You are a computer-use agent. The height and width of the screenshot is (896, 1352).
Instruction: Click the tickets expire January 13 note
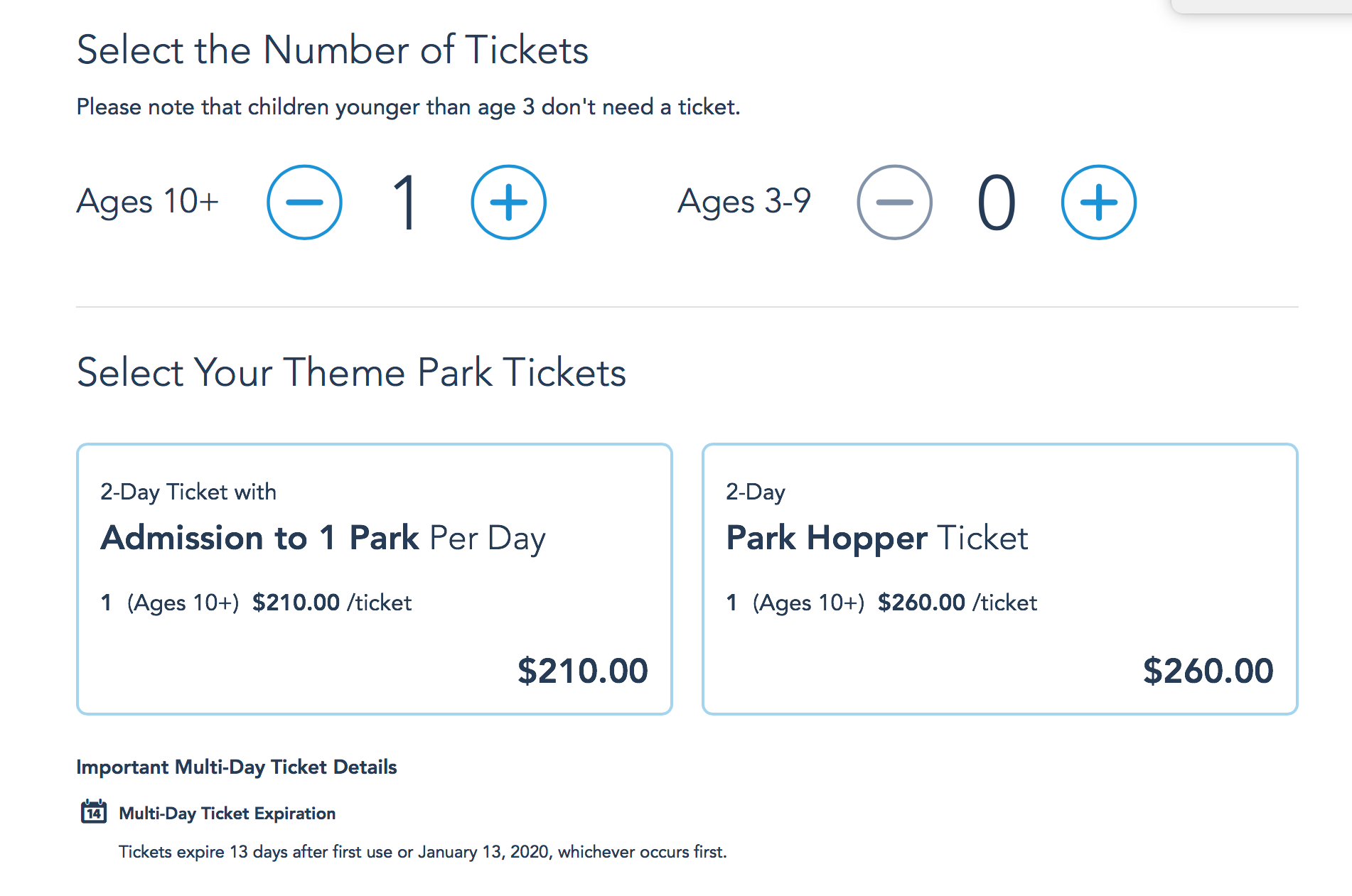click(424, 851)
